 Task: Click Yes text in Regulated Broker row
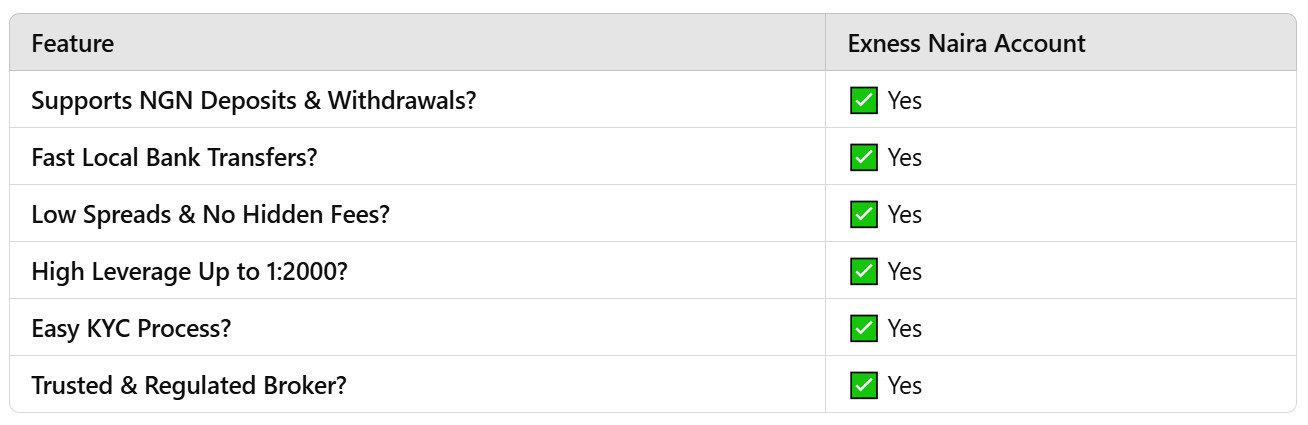[x=905, y=386]
